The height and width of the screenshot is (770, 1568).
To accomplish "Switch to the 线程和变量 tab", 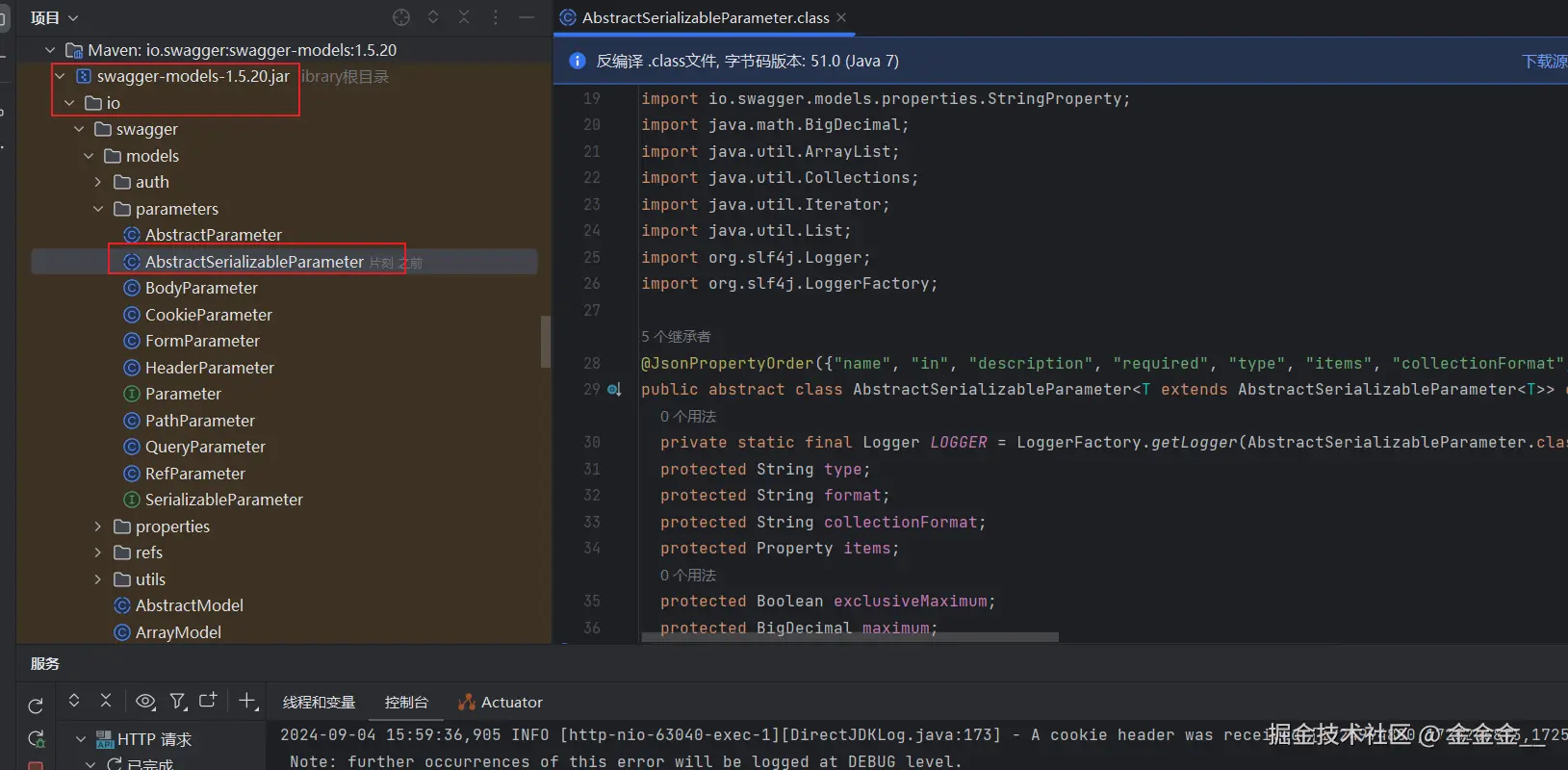I will [x=319, y=703].
